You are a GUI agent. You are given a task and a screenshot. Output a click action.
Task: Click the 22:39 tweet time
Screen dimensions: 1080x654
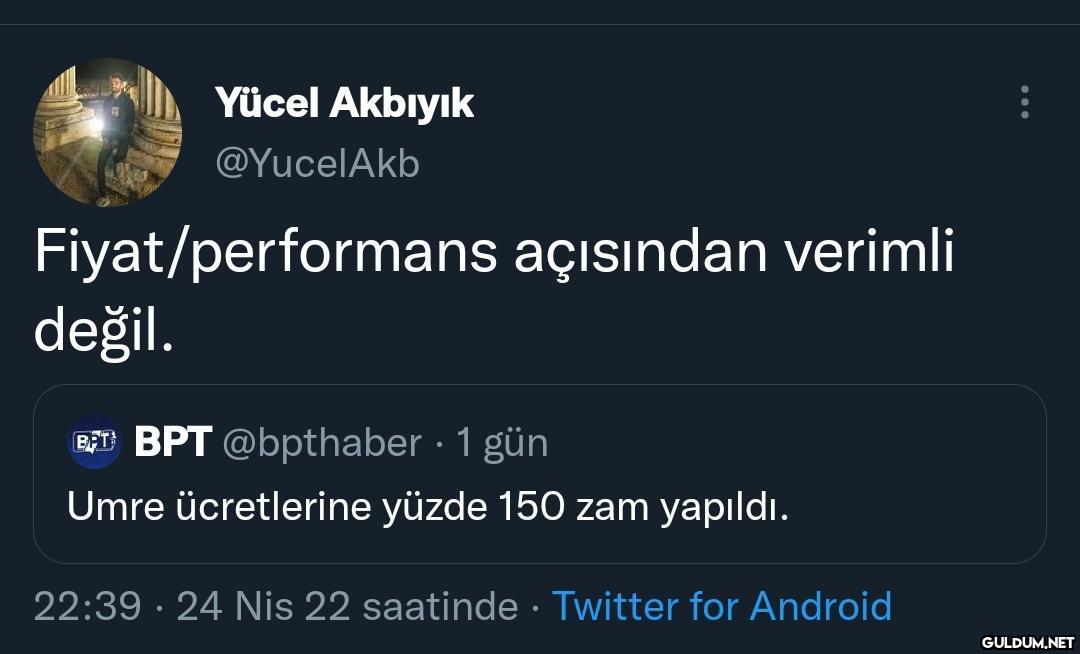pos(87,606)
